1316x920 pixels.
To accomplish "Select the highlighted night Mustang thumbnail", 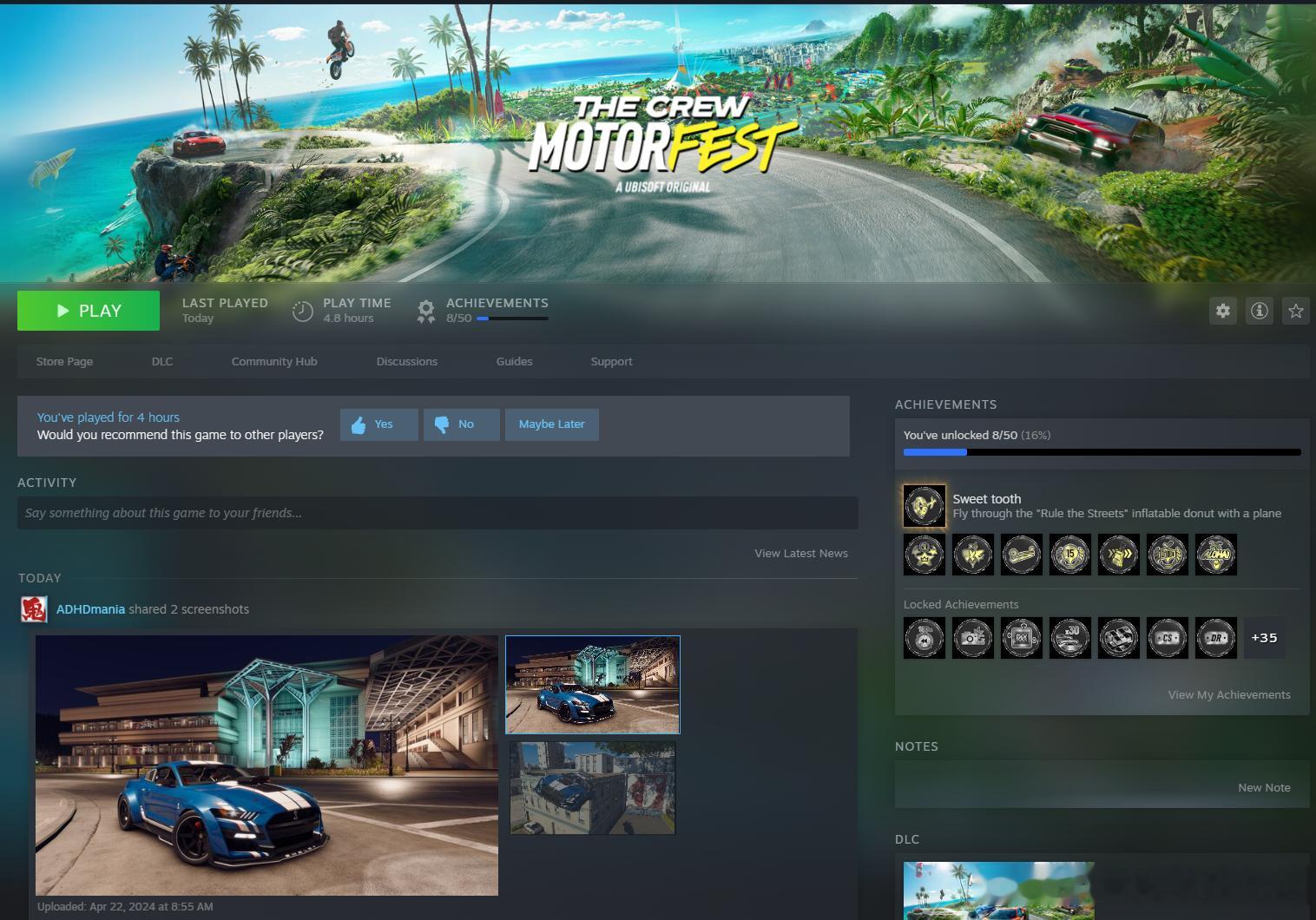I will [x=593, y=685].
